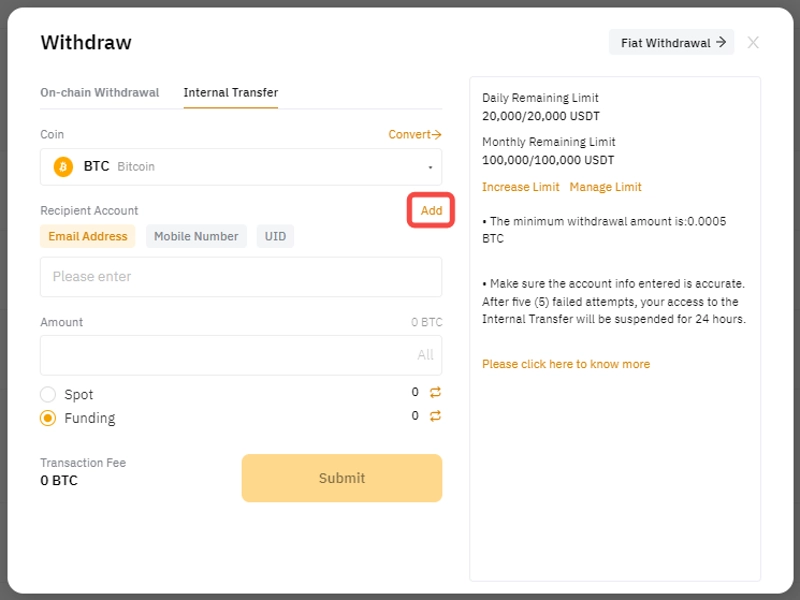Switch to Internal Transfer tab

click(x=231, y=93)
